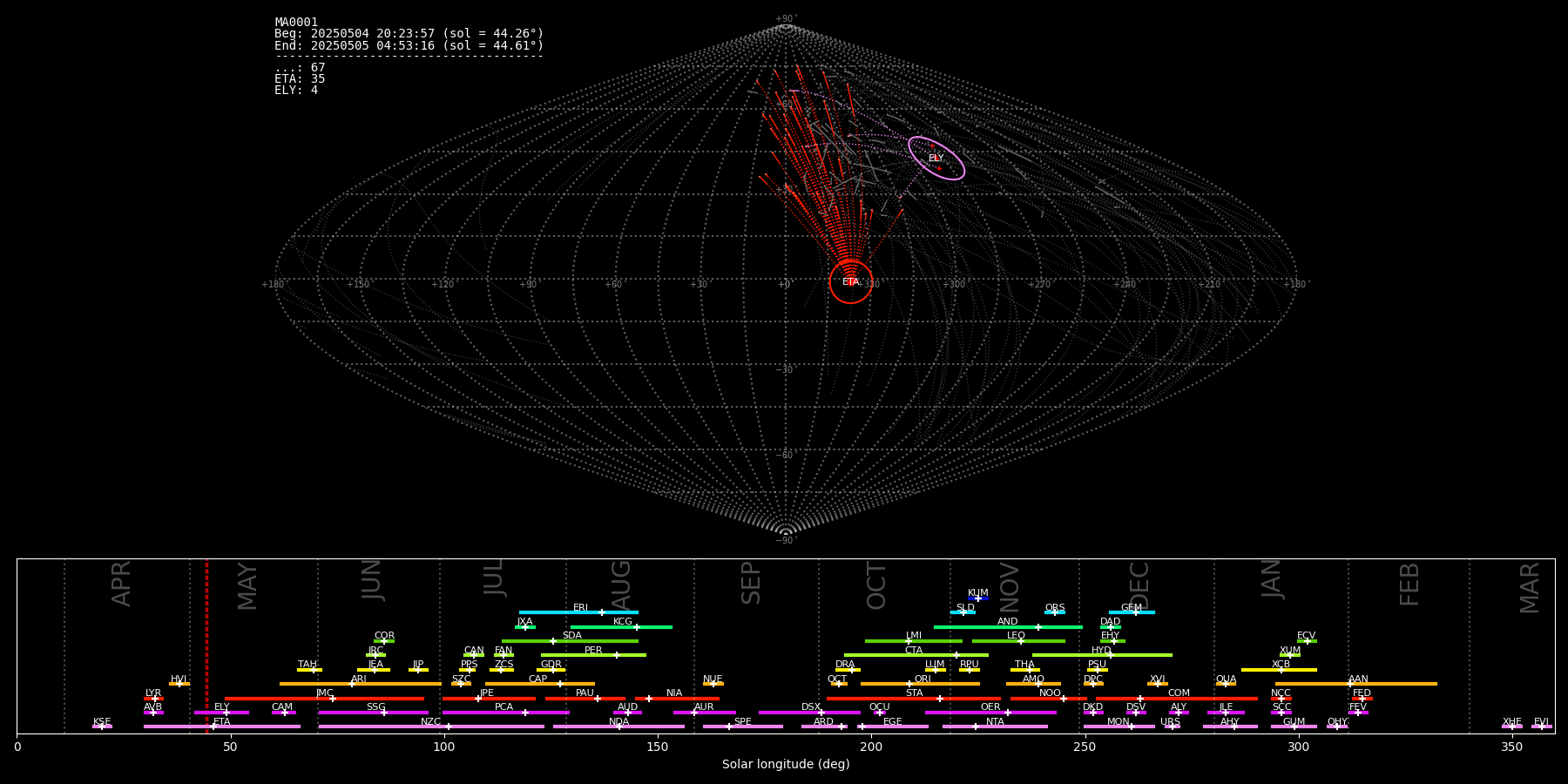Click the 'End: 20250505 04:53:16' line

pos(409,45)
